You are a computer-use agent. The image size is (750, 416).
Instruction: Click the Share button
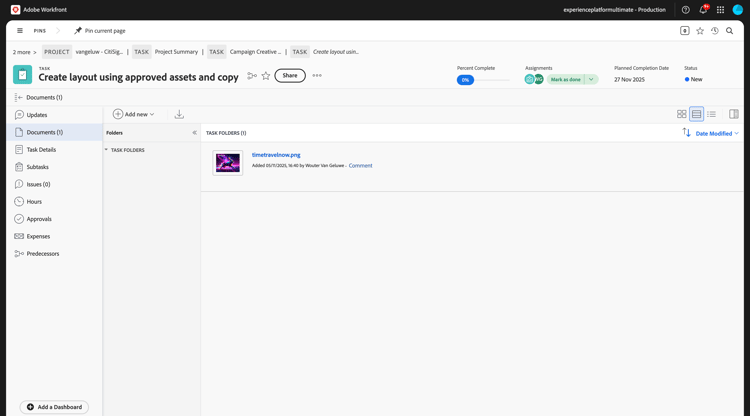[290, 76]
